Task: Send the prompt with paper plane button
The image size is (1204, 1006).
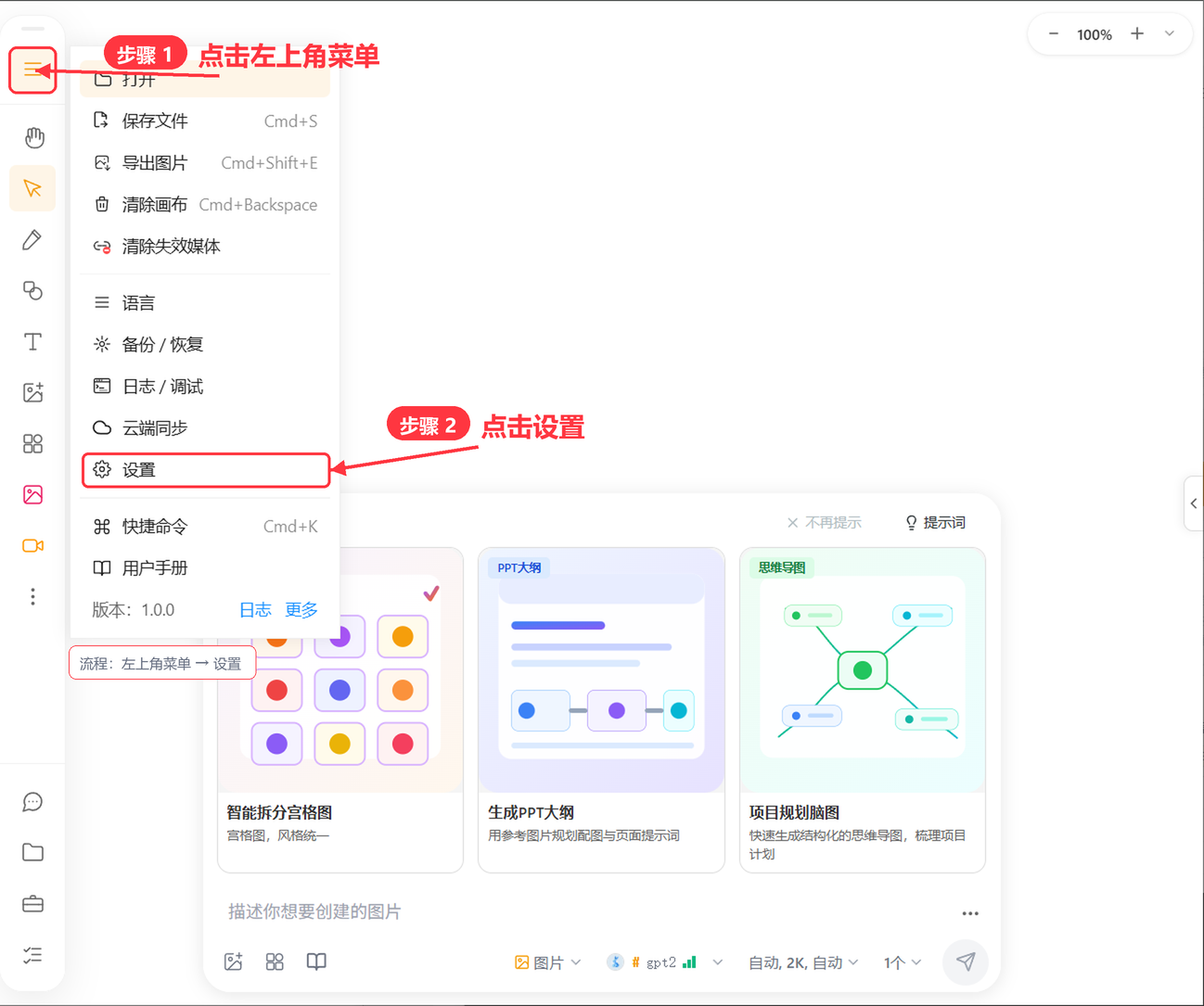Action: click(966, 961)
